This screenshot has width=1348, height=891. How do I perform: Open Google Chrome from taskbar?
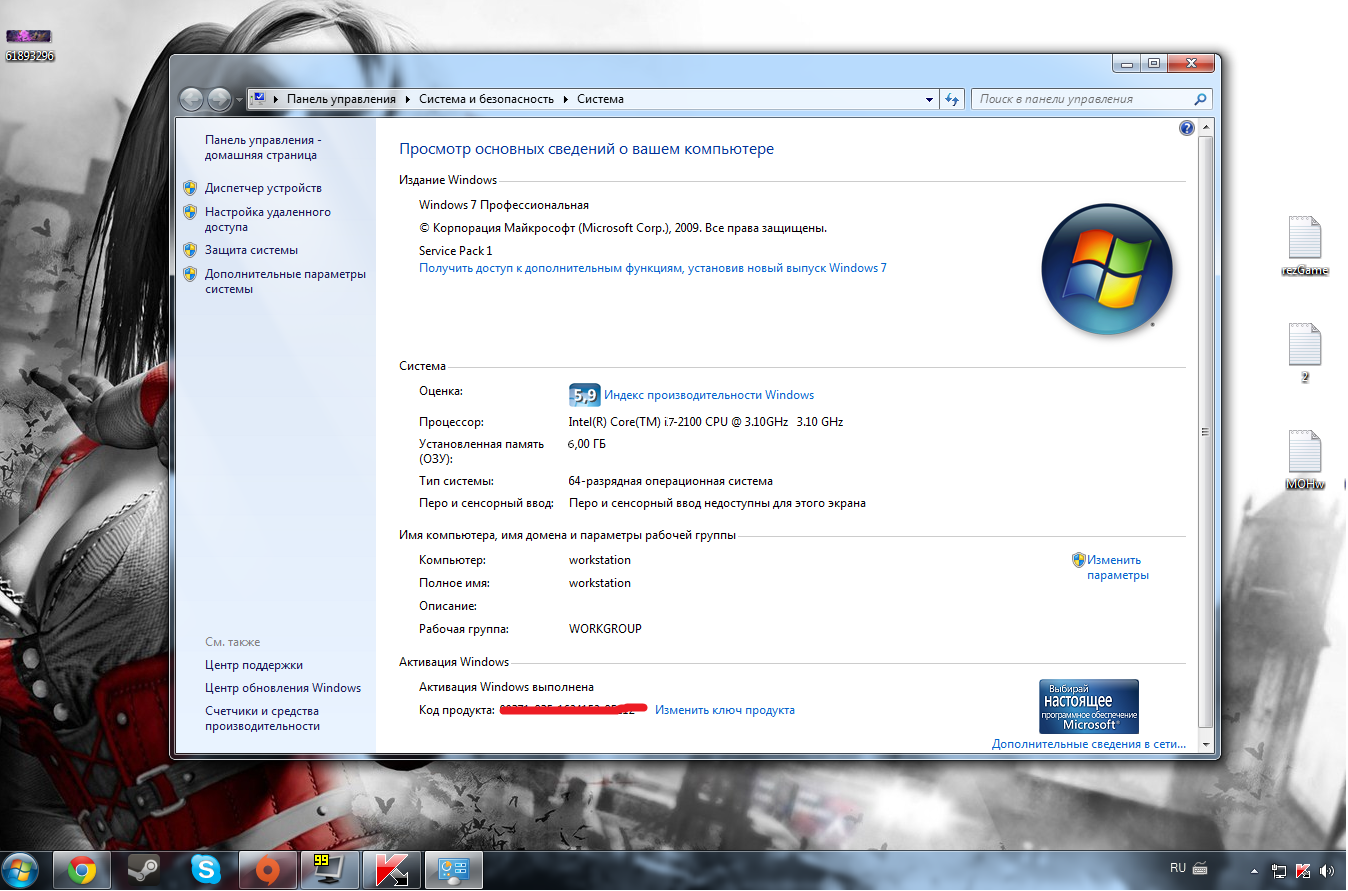click(81, 870)
